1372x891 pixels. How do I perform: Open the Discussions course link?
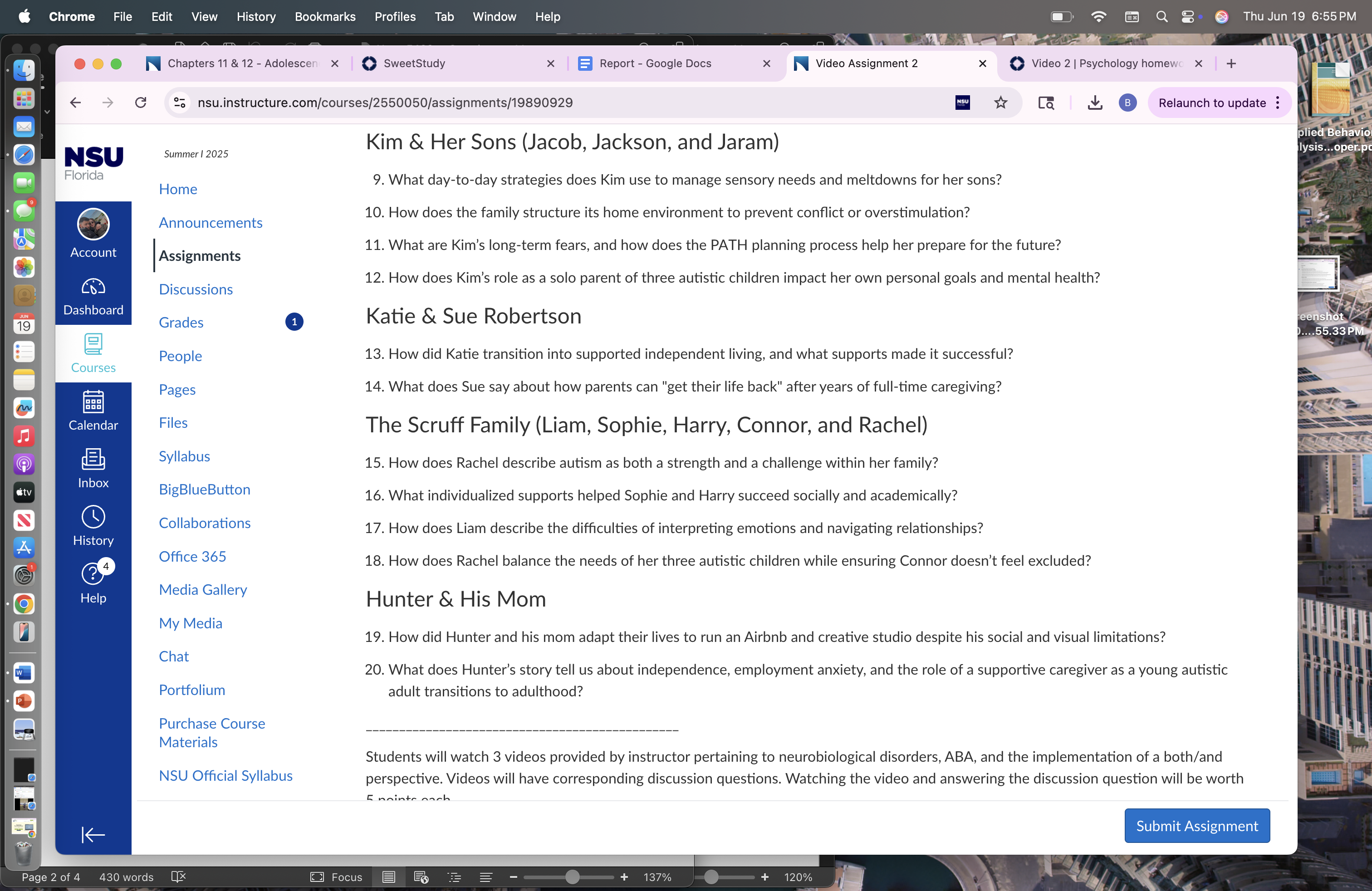point(196,289)
